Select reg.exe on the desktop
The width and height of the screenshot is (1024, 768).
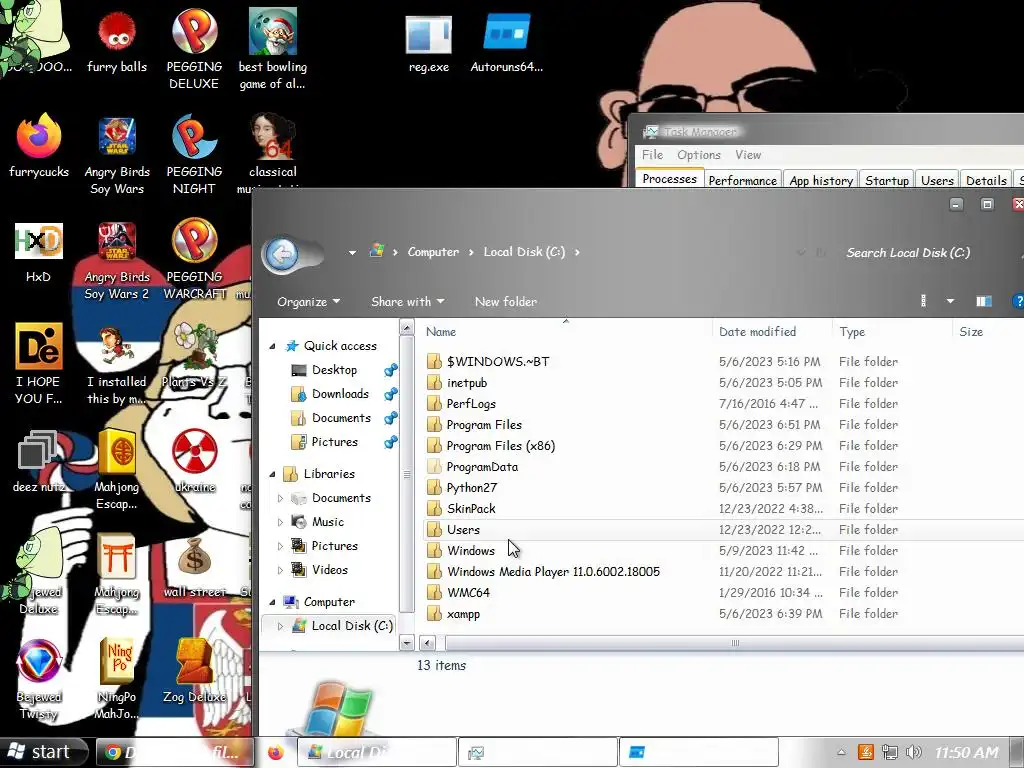coord(428,43)
